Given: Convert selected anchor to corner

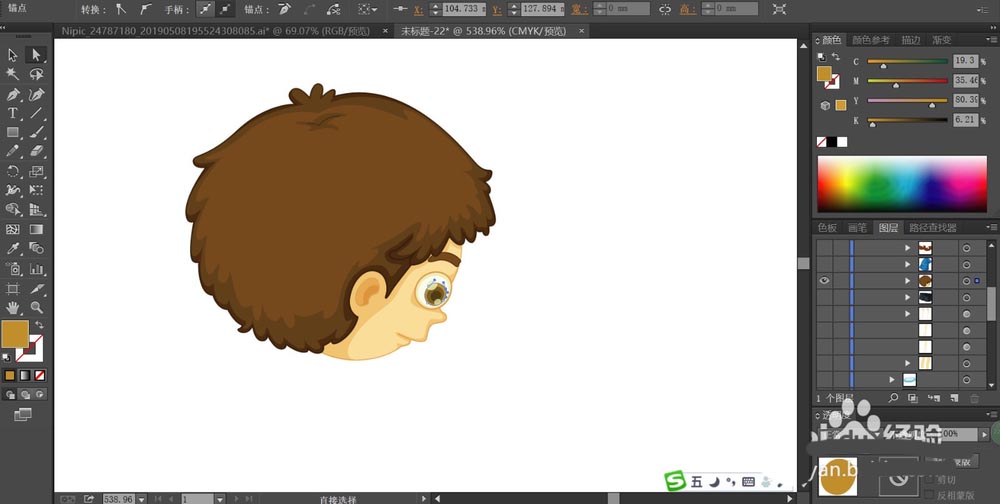Looking at the screenshot, I should coord(121,9).
